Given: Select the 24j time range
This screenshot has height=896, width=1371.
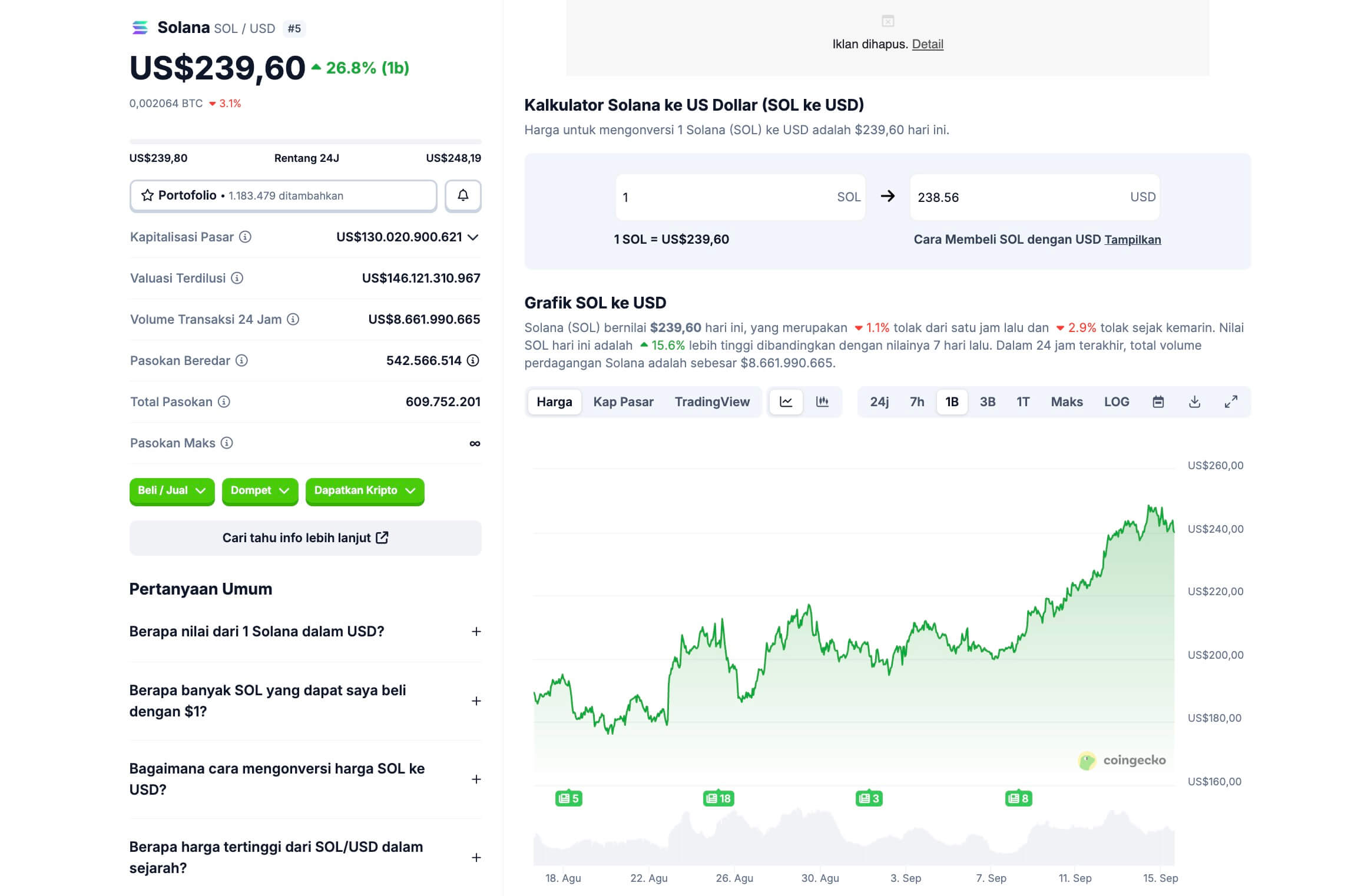Looking at the screenshot, I should (879, 401).
